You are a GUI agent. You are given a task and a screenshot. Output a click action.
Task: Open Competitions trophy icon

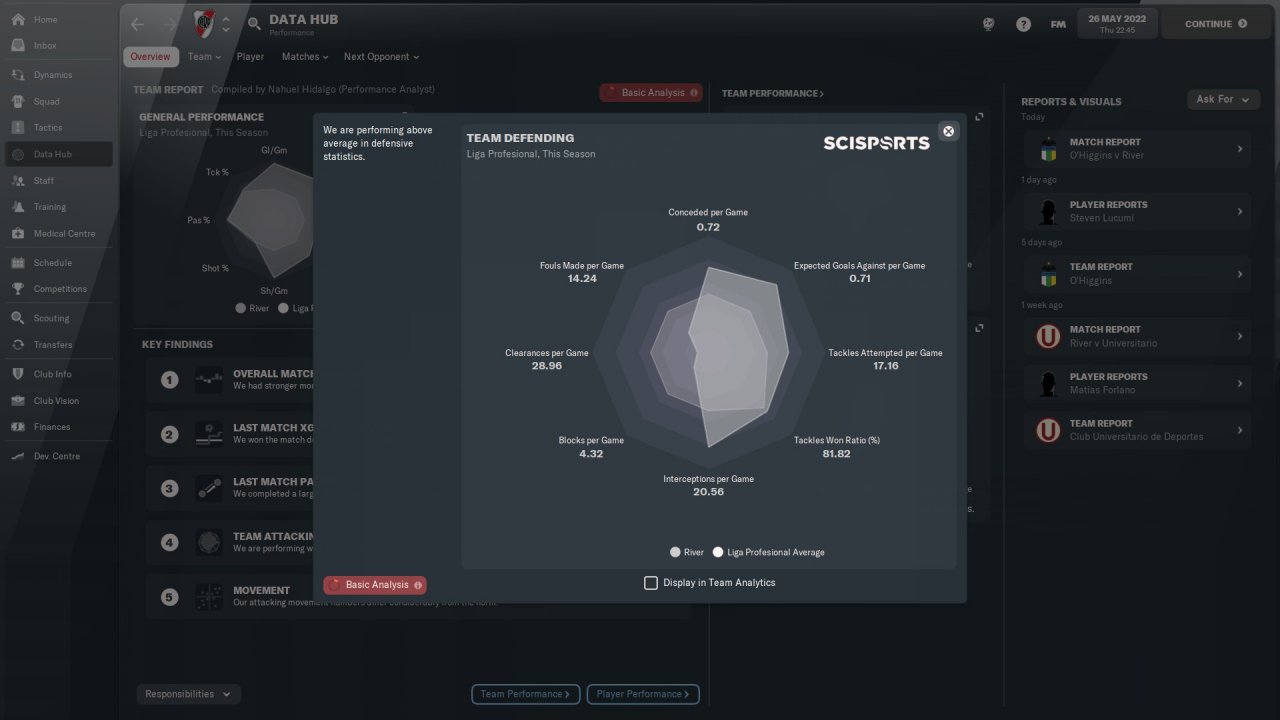click(18, 289)
